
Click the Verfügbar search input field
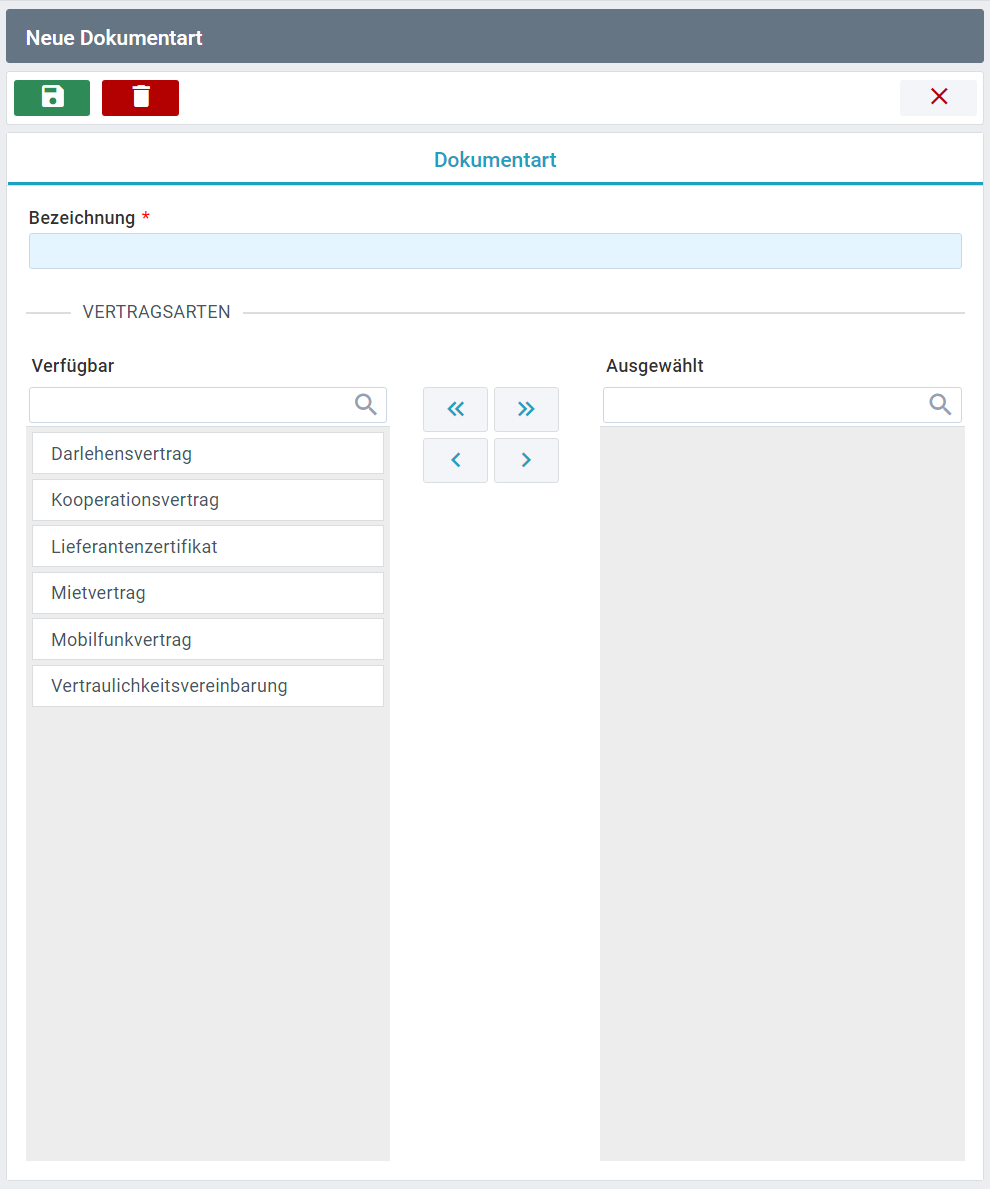190,405
